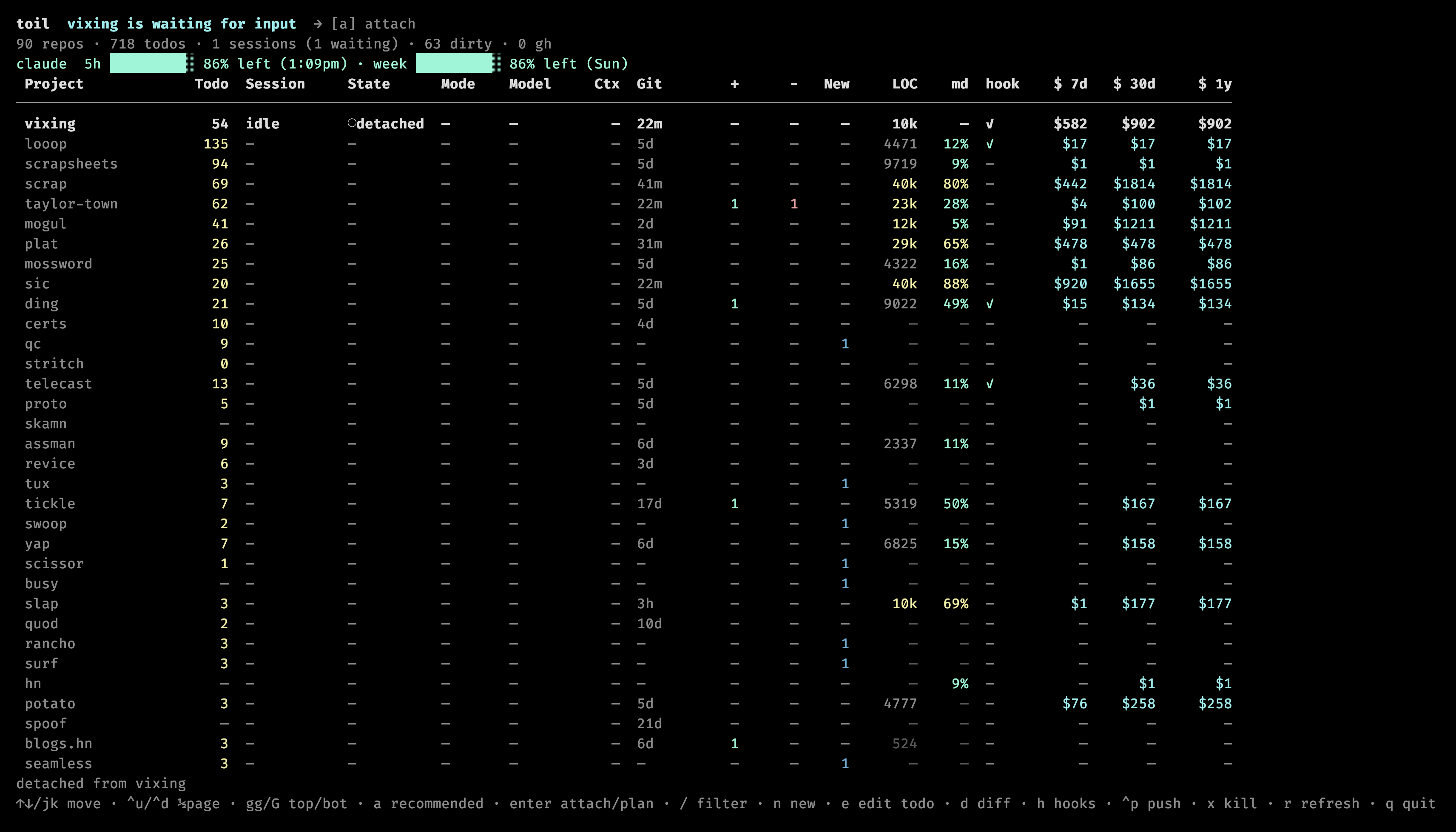Click the [a] attach hint at top

pyautogui.click(x=373, y=24)
